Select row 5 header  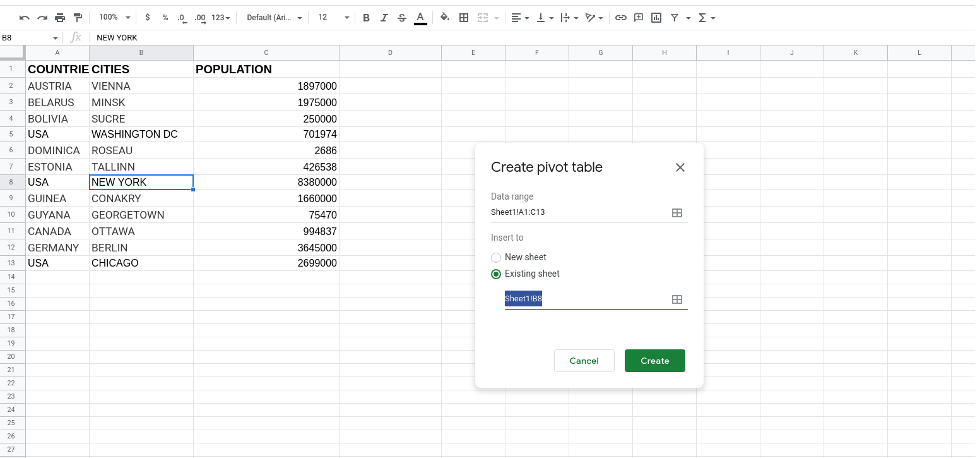pos(12,135)
